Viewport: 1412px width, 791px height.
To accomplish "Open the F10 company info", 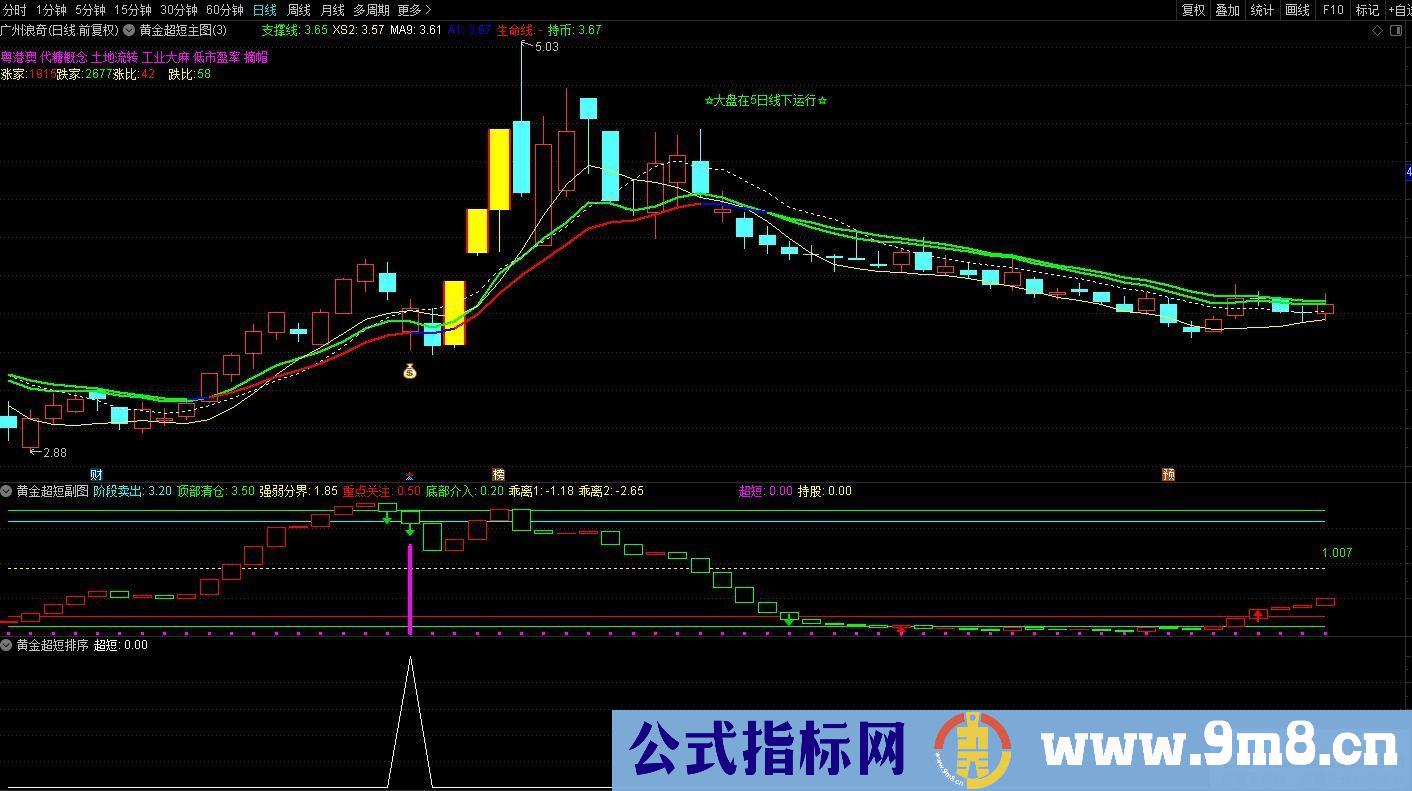I will (x=1333, y=10).
